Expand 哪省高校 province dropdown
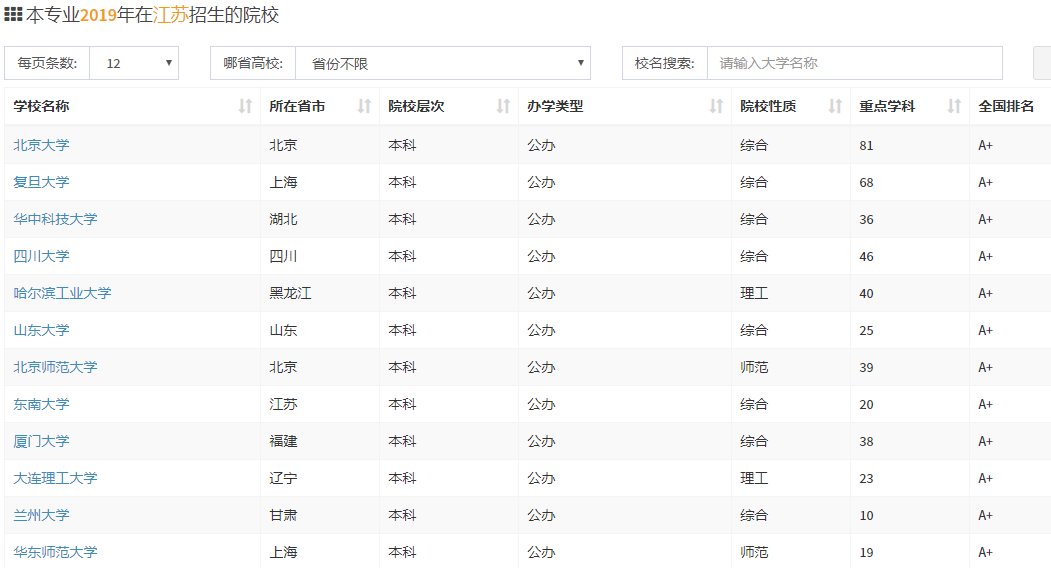Screen dimensions: 1051x568 [442, 63]
